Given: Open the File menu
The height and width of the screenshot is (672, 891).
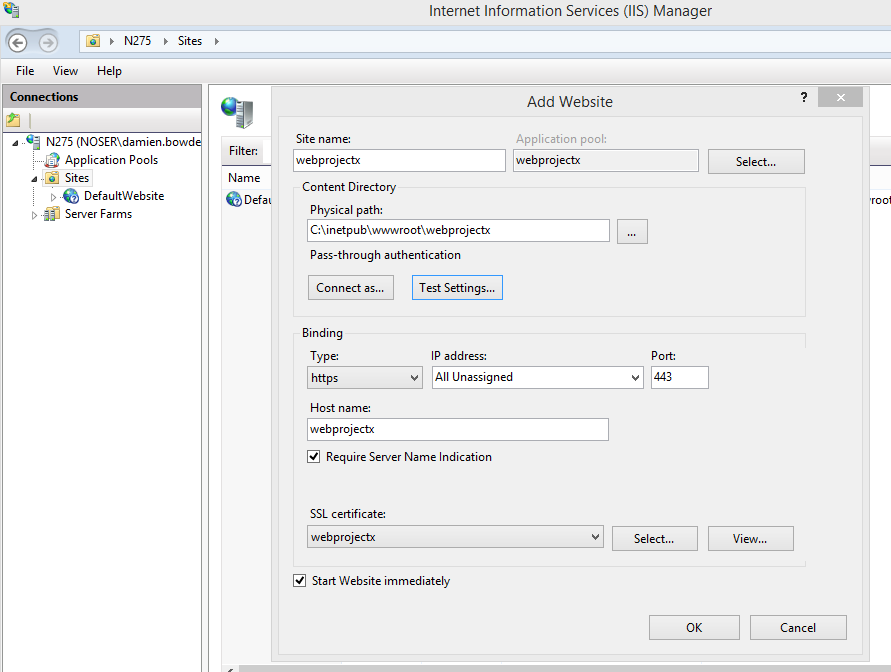Looking at the screenshot, I should [x=25, y=71].
